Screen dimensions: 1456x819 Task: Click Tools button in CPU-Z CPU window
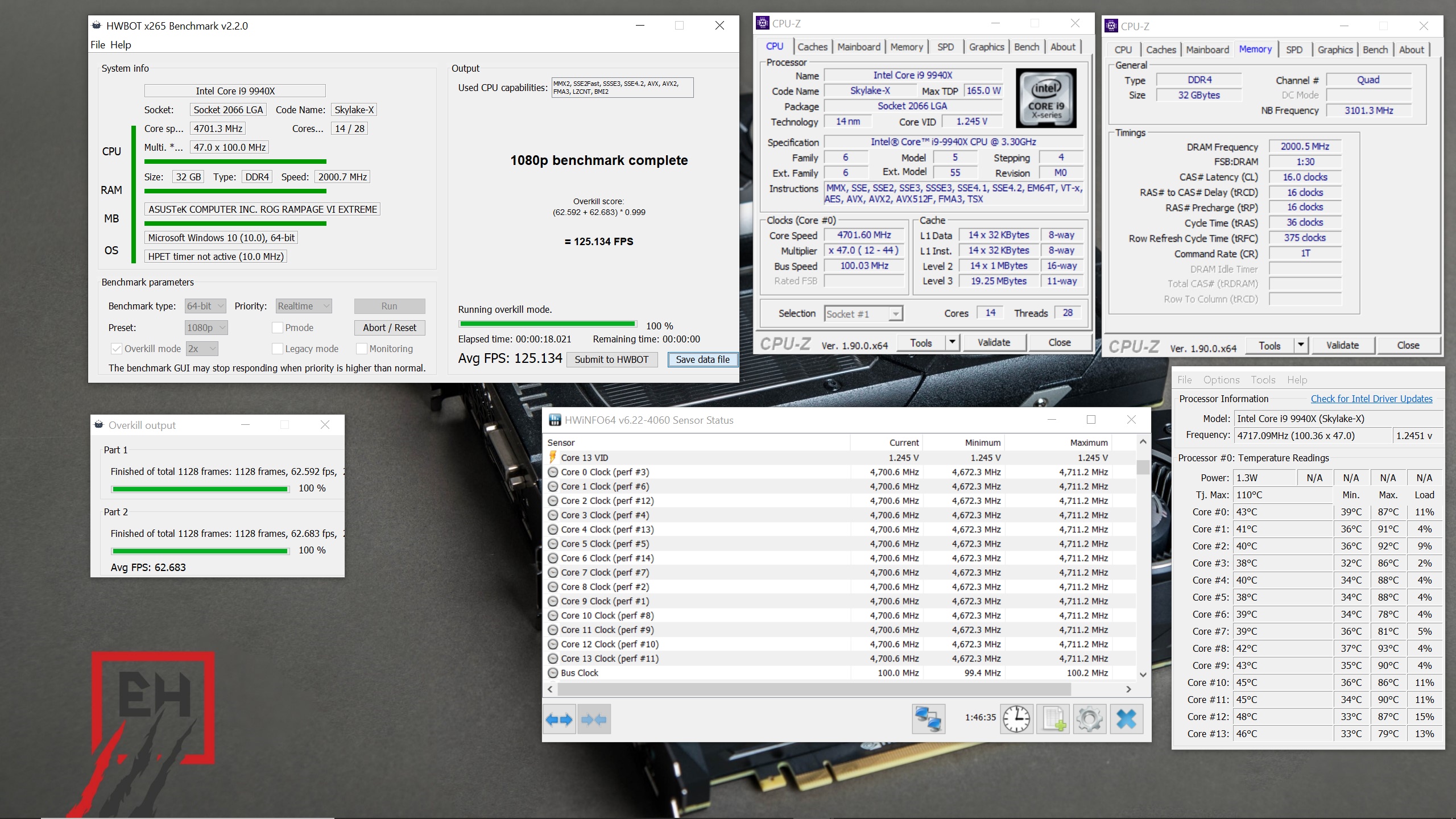tap(921, 342)
